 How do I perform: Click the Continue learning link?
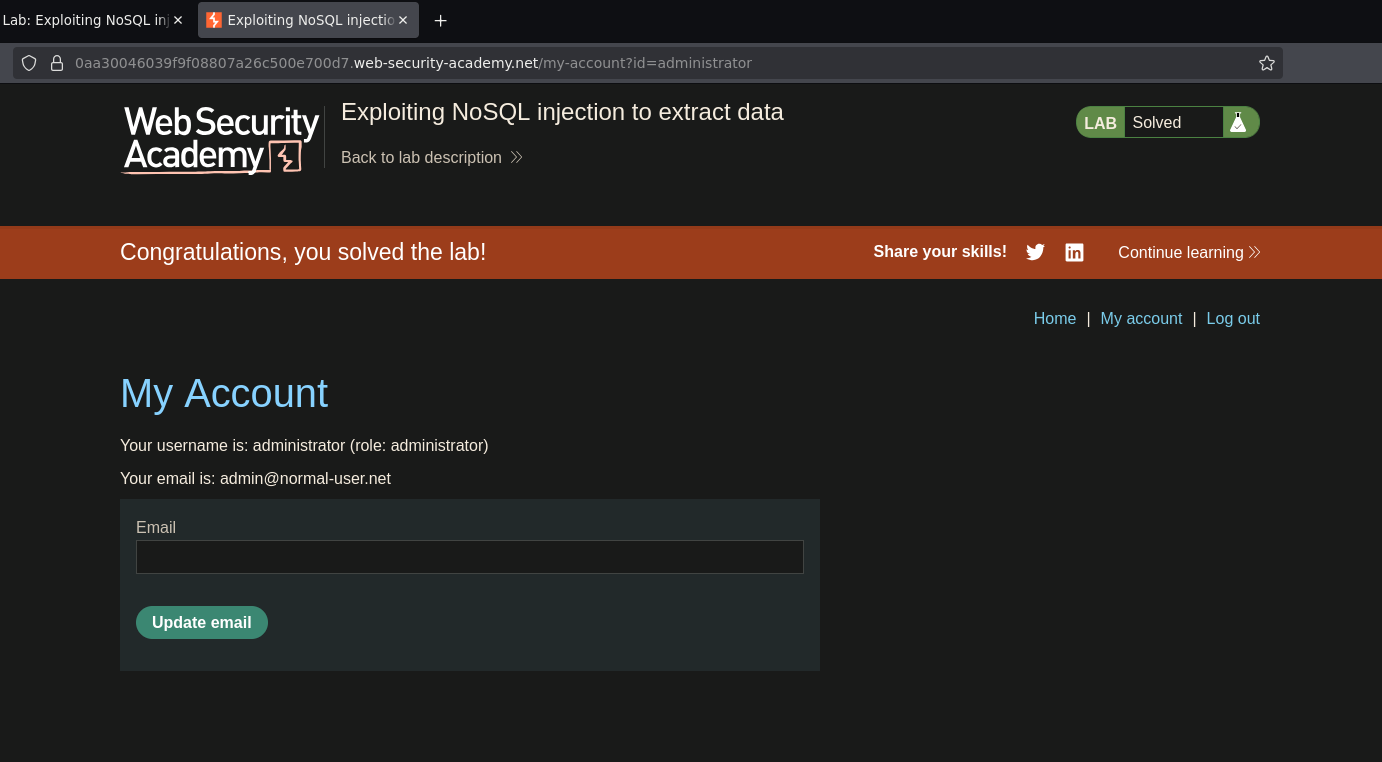(1189, 252)
